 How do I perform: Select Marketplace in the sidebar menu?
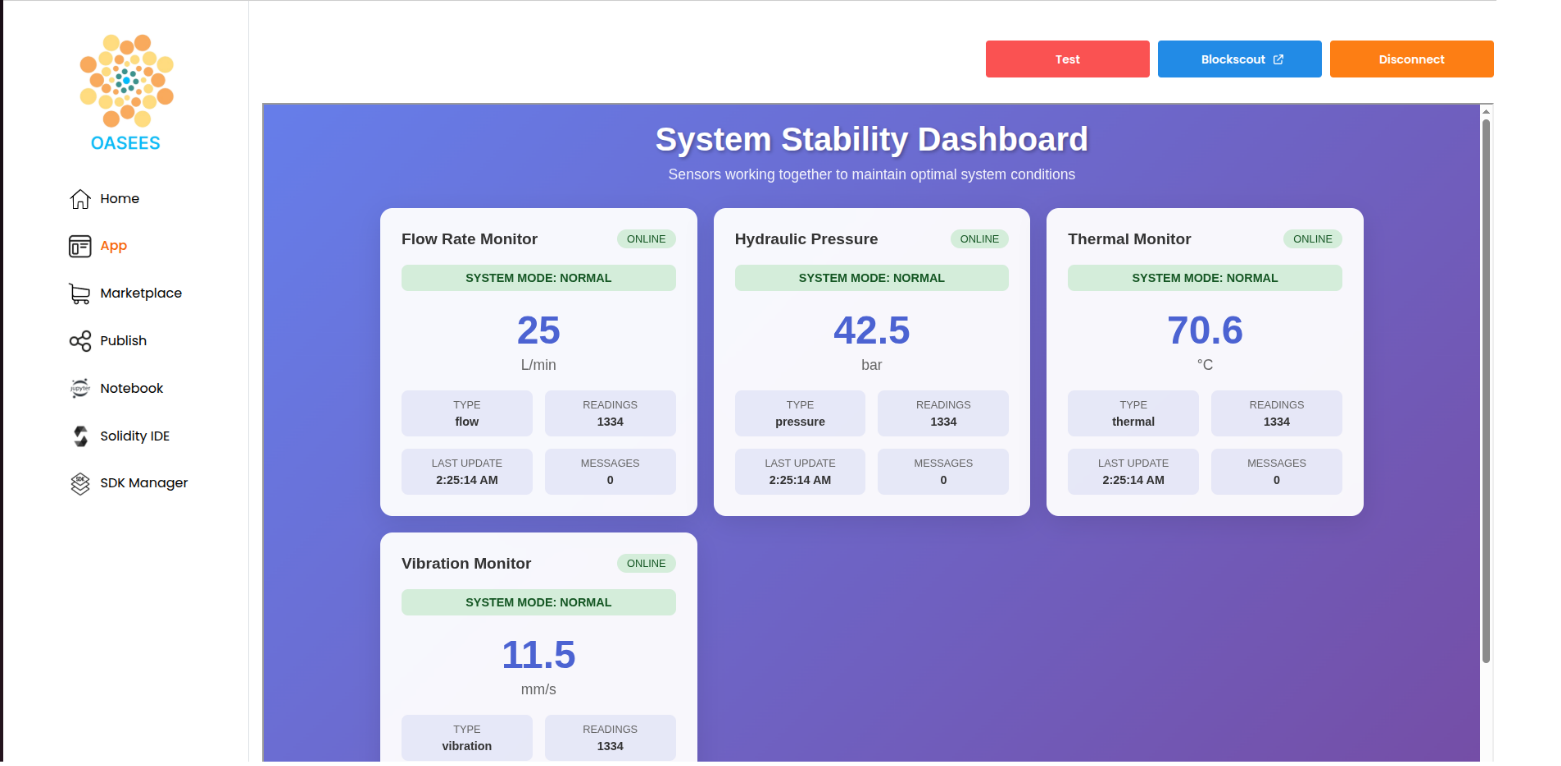[141, 293]
